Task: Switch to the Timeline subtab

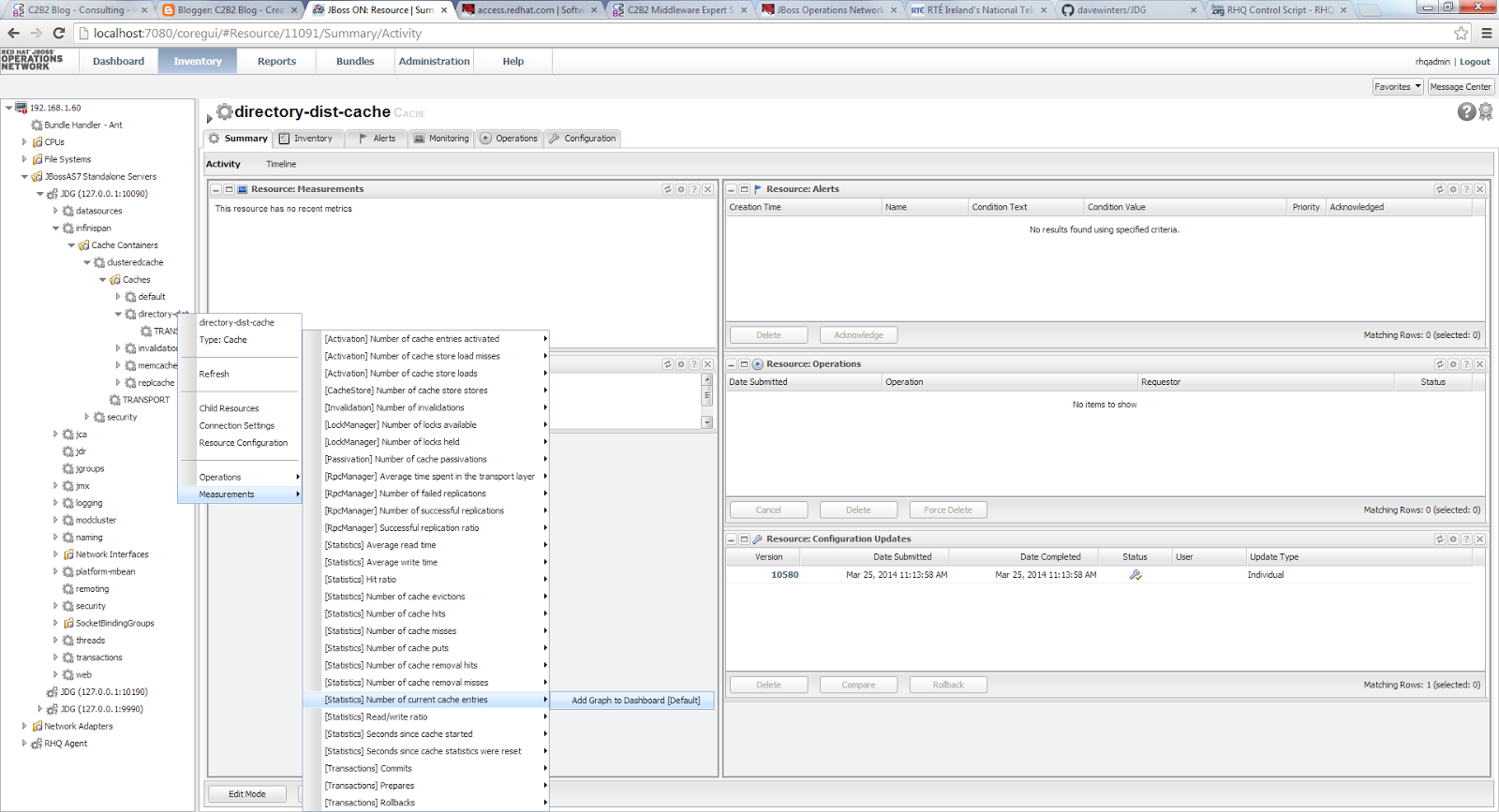Action: (281, 164)
